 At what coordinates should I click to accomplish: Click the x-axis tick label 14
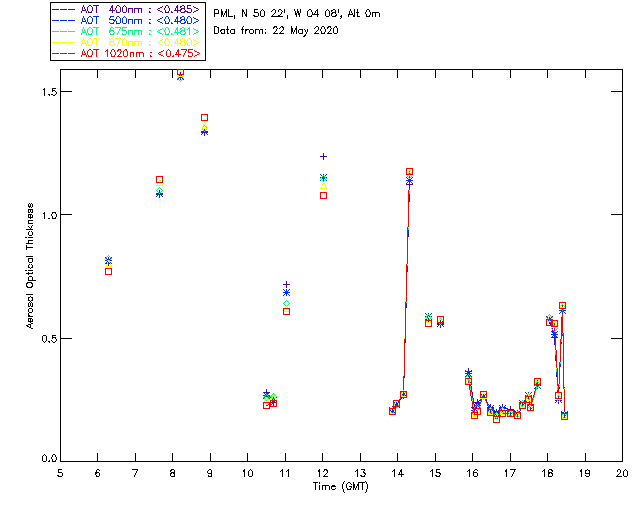(x=398, y=473)
